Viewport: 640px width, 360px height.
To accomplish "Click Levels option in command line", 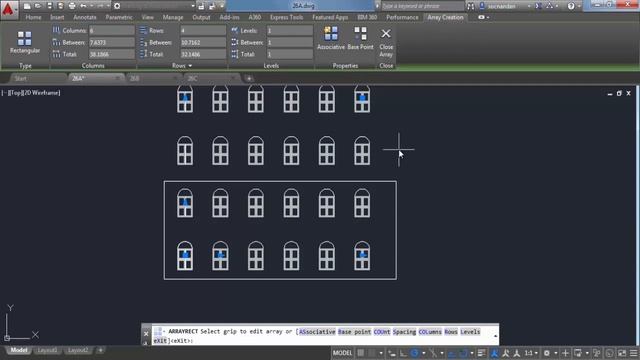I will pyautogui.click(x=470, y=332).
